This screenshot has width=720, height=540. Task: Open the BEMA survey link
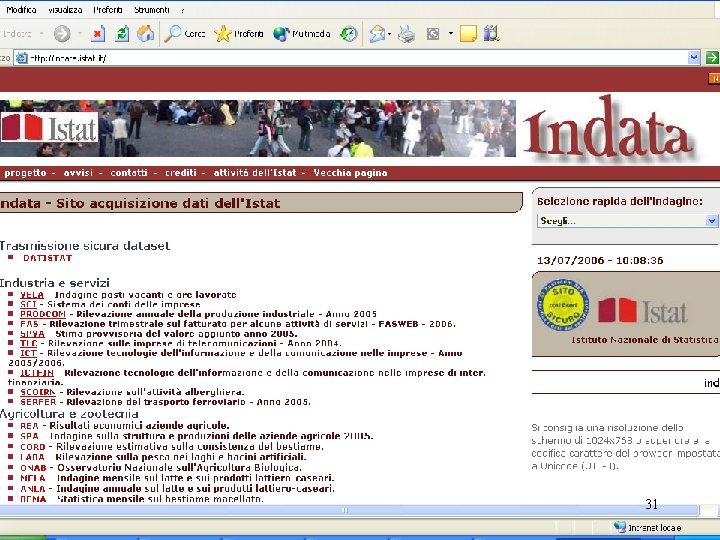pyautogui.click(x=33, y=499)
